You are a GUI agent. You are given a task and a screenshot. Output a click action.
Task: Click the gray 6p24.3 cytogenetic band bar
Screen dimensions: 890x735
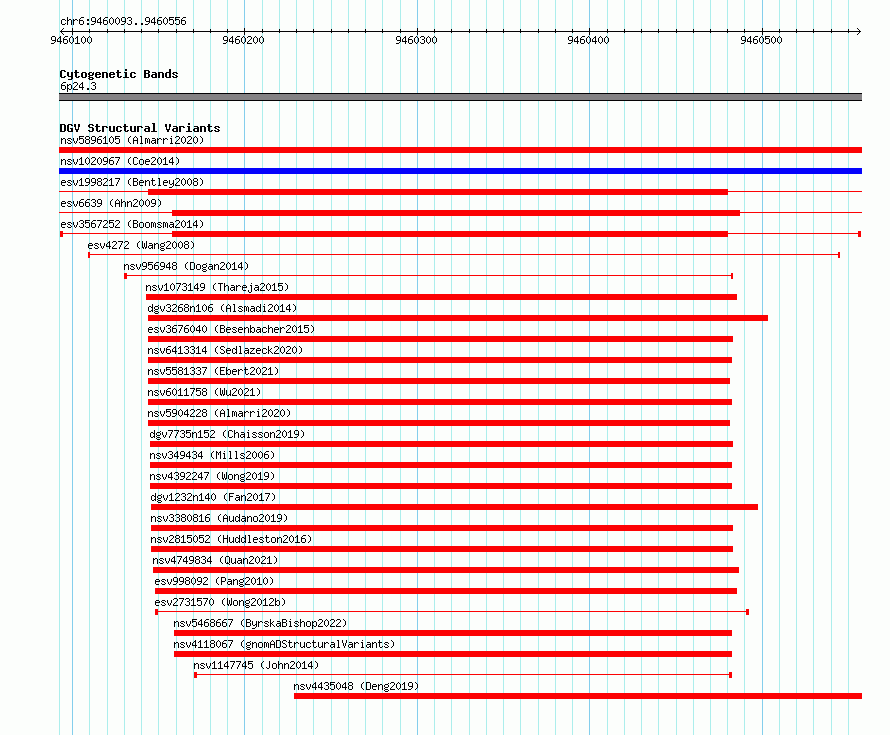pos(460,97)
